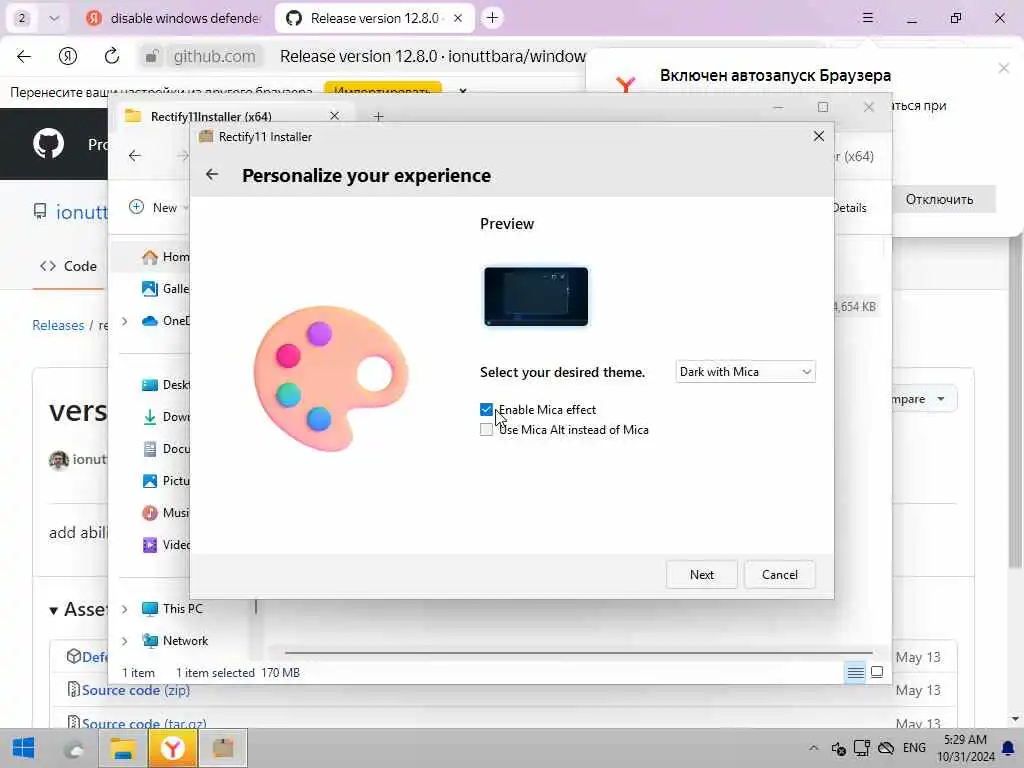
Task: Click the Explorer horizontal scrollbar
Action: pyautogui.click(x=578, y=652)
